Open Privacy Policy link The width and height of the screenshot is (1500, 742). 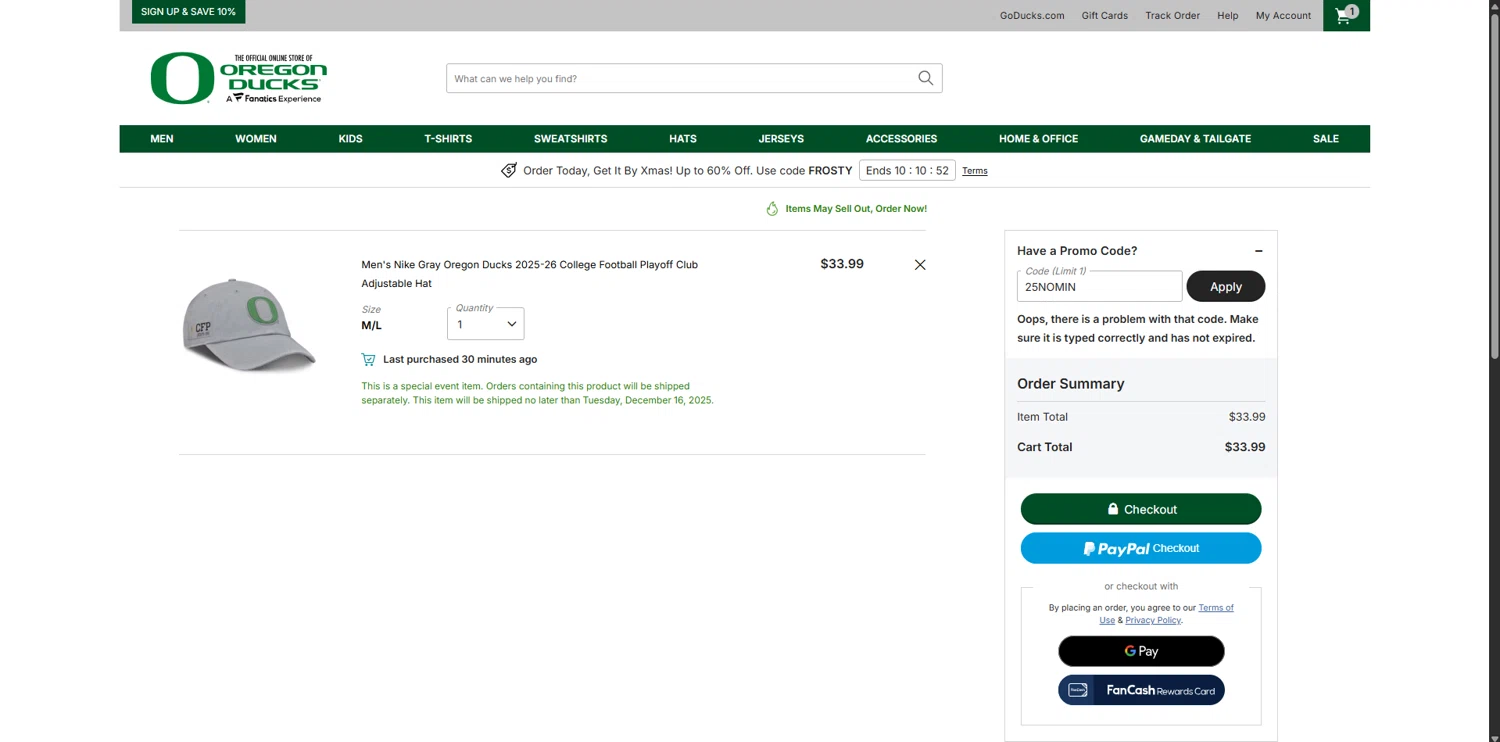pyautogui.click(x=1153, y=620)
